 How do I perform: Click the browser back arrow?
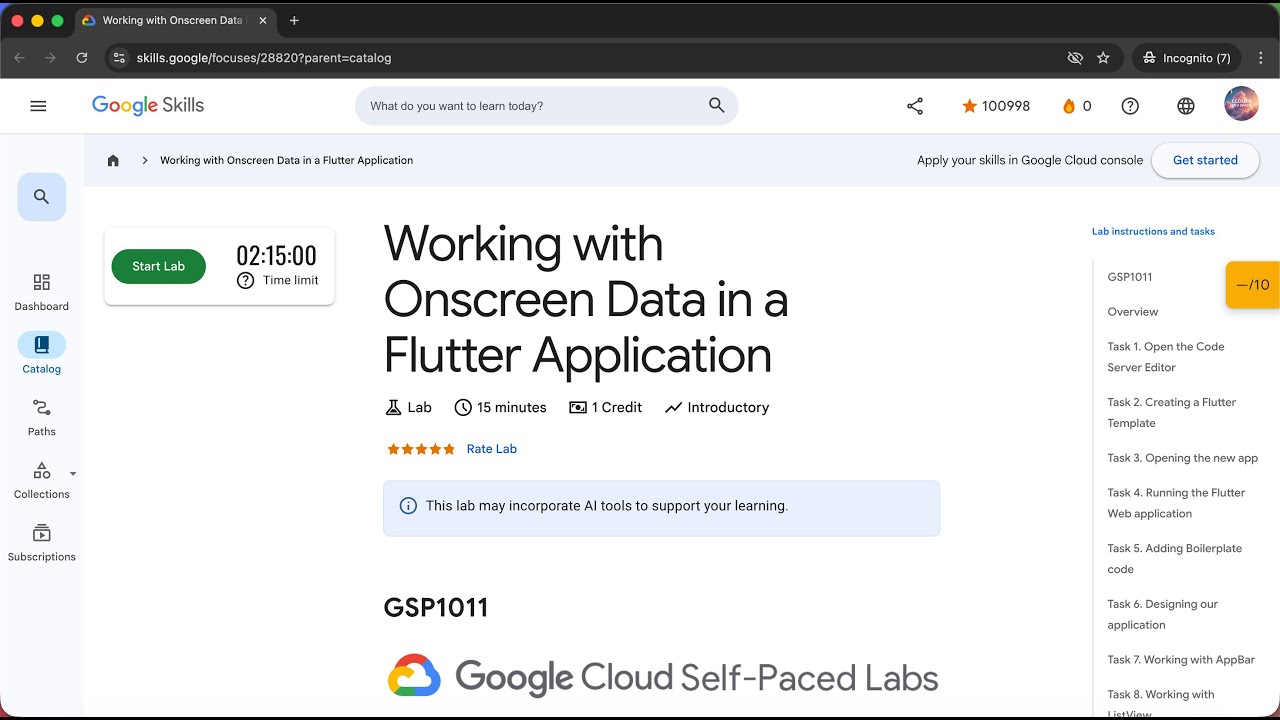[19, 58]
